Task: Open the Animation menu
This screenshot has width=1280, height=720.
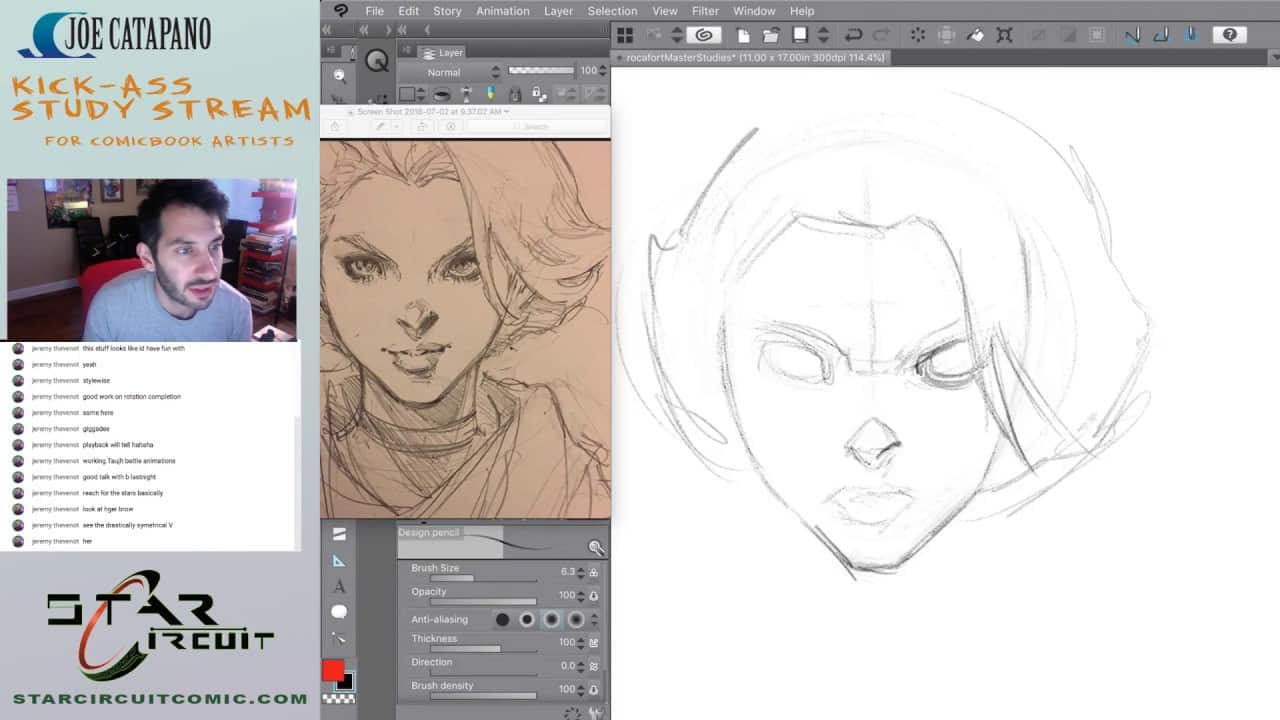Action: [x=502, y=11]
